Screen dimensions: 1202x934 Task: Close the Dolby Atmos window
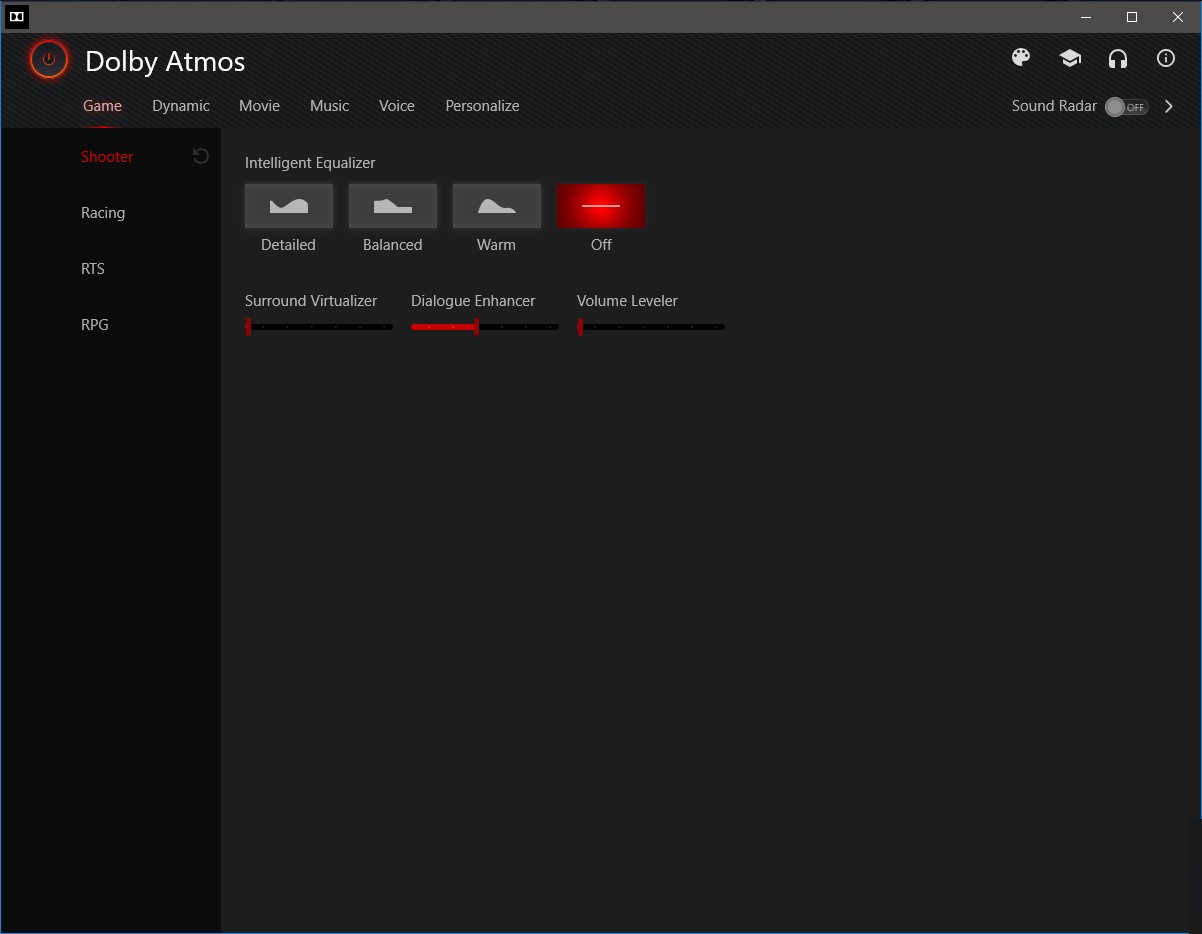click(1178, 17)
